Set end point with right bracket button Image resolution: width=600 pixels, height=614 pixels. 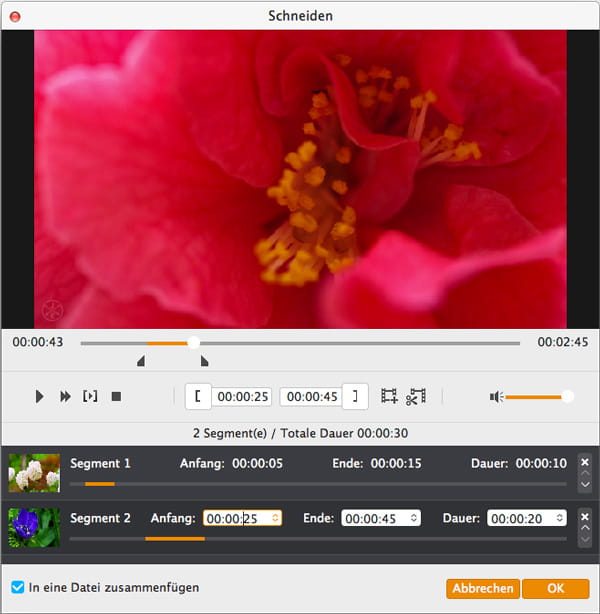355,397
